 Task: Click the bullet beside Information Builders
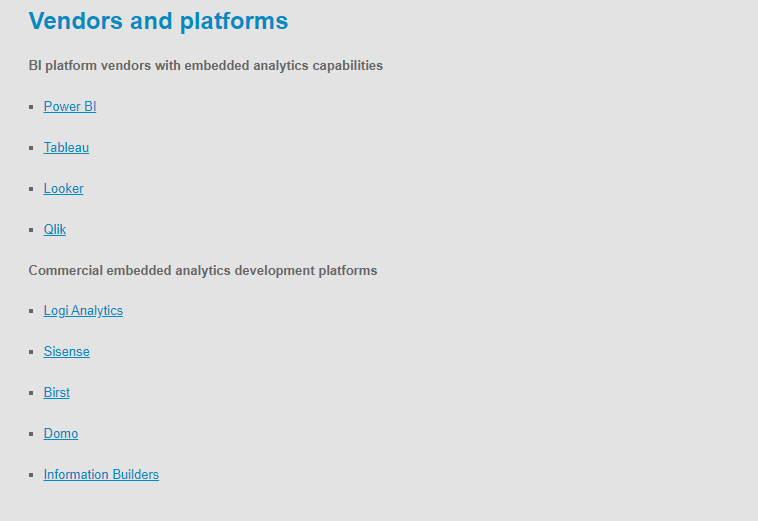(x=31, y=475)
